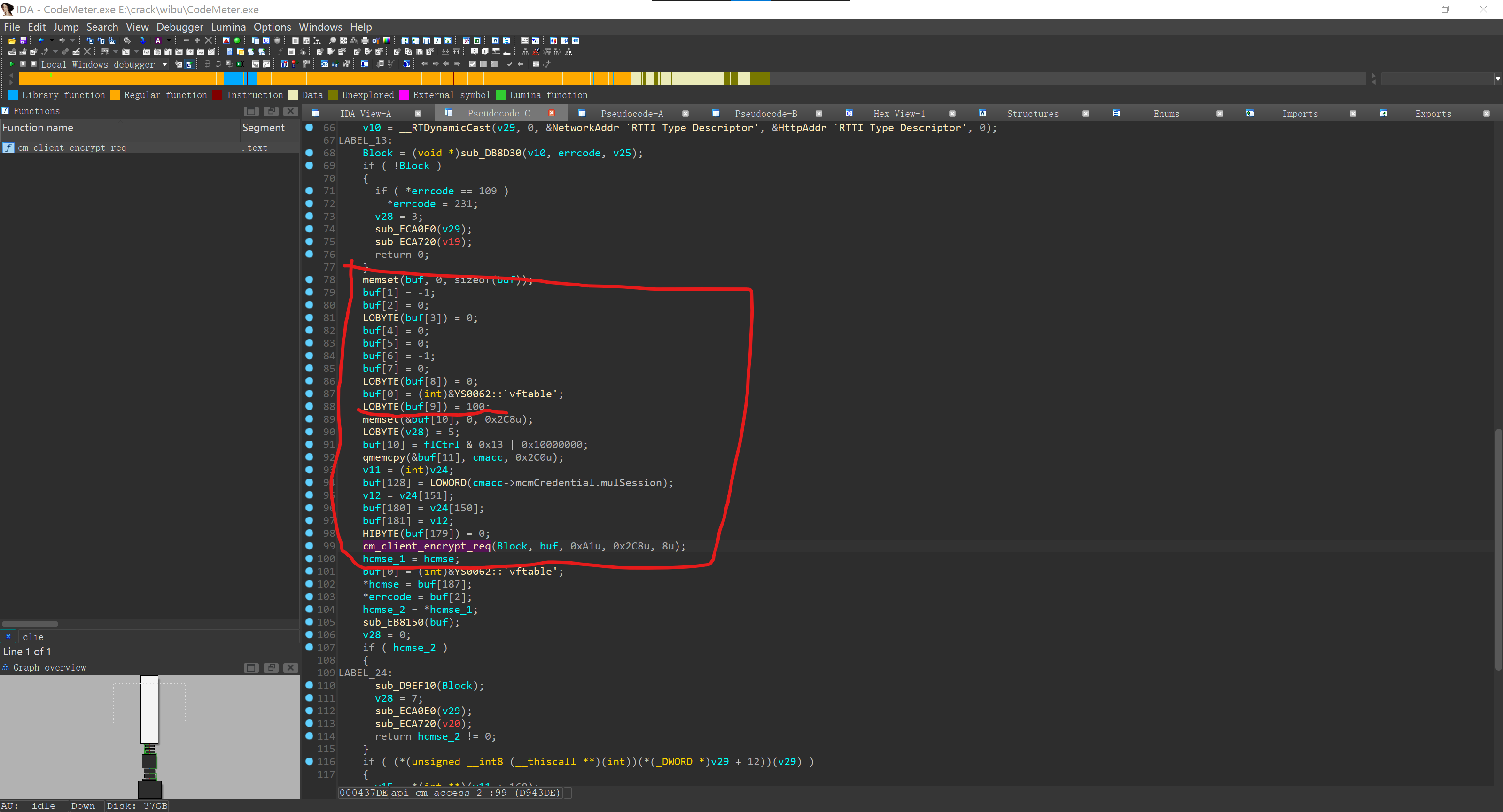Screen dimensions: 1503x812
Task: Open the Local Windows debugger dropdown
Action: pyautogui.click(x=164, y=64)
